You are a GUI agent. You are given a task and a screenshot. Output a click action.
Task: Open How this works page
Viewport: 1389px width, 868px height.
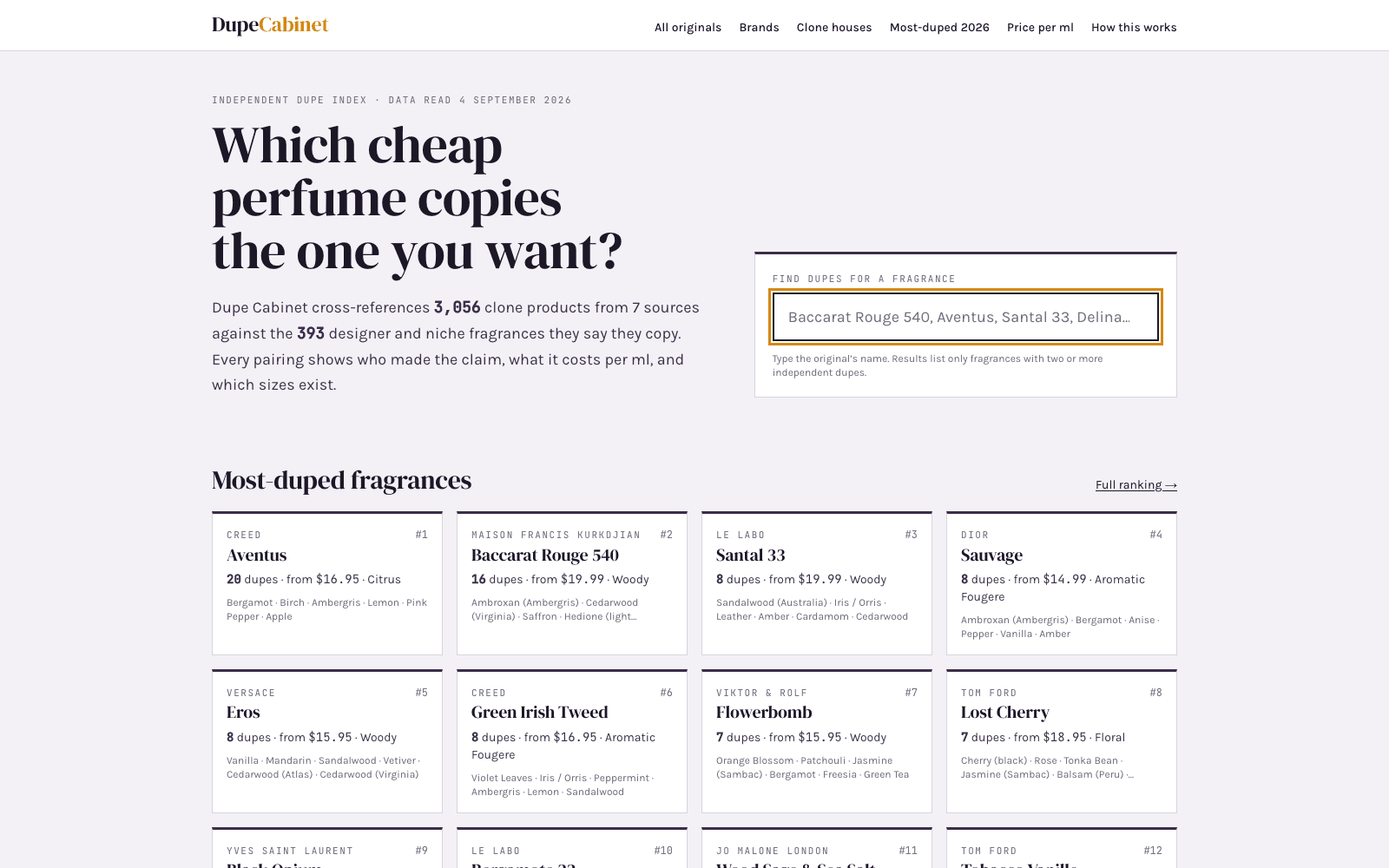tap(1134, 28)
